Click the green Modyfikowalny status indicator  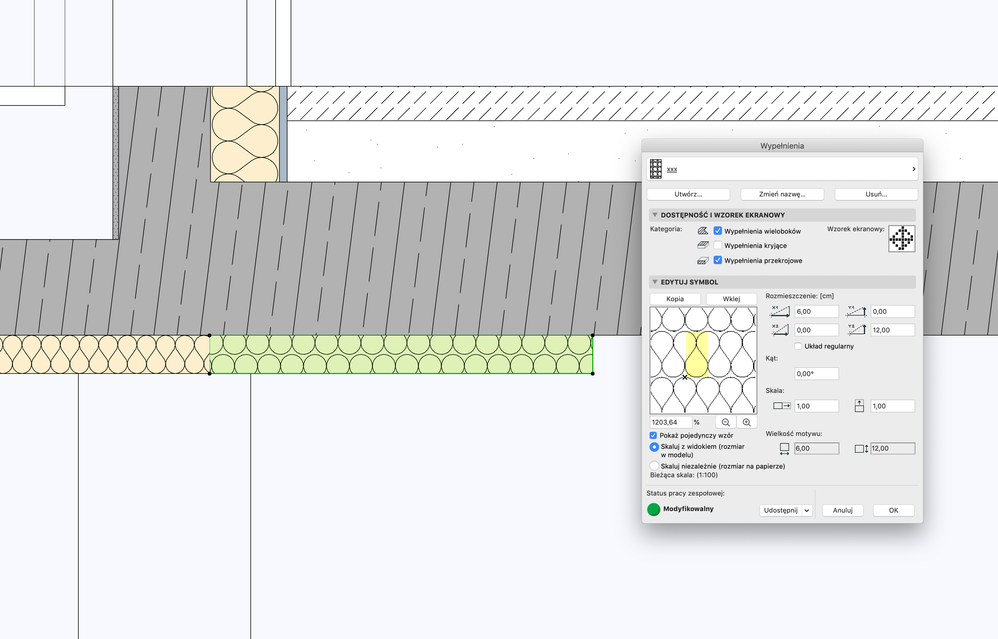(x=654, y=509)
